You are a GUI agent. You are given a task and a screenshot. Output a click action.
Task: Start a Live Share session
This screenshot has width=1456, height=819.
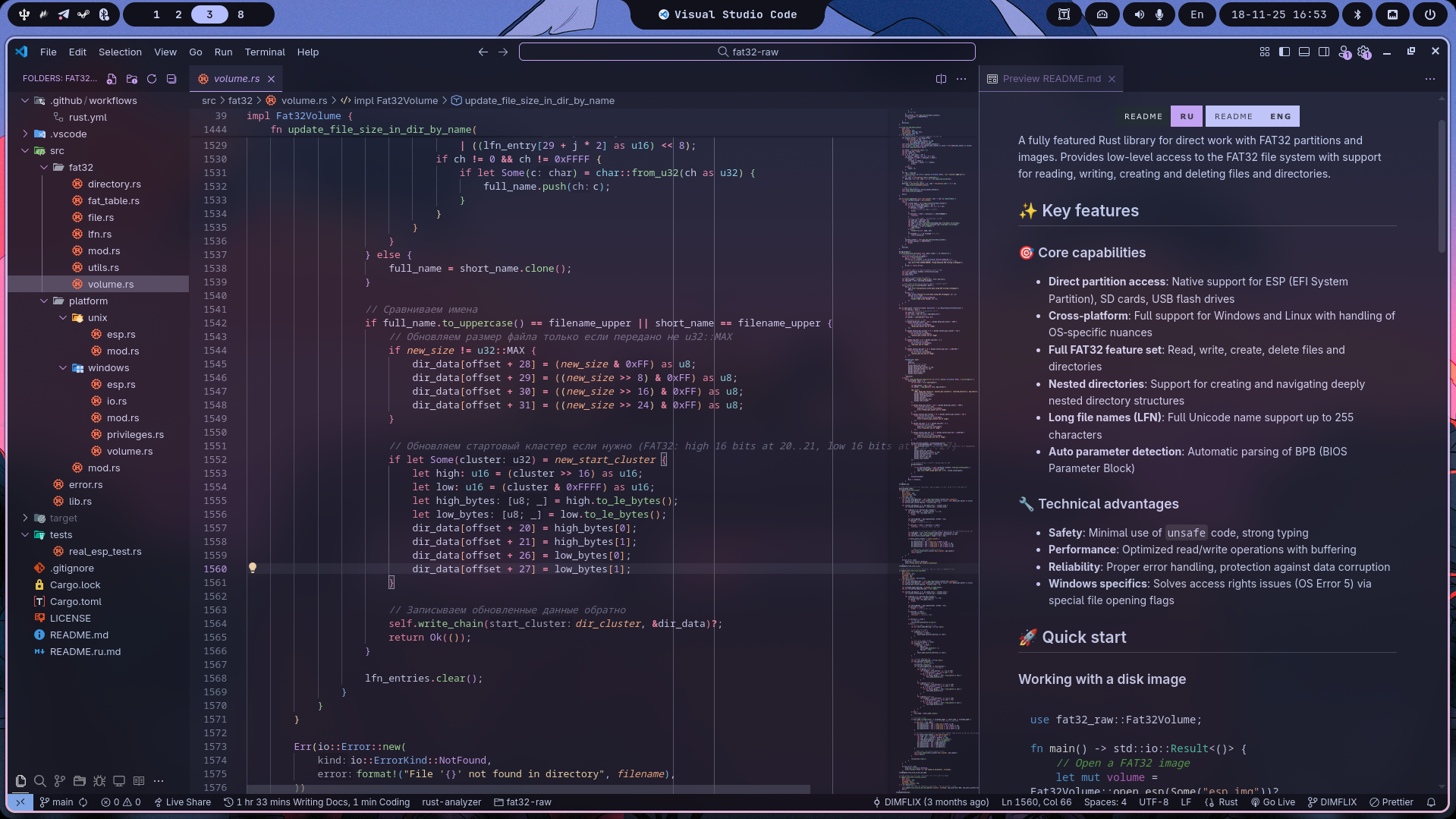(182, 802)
